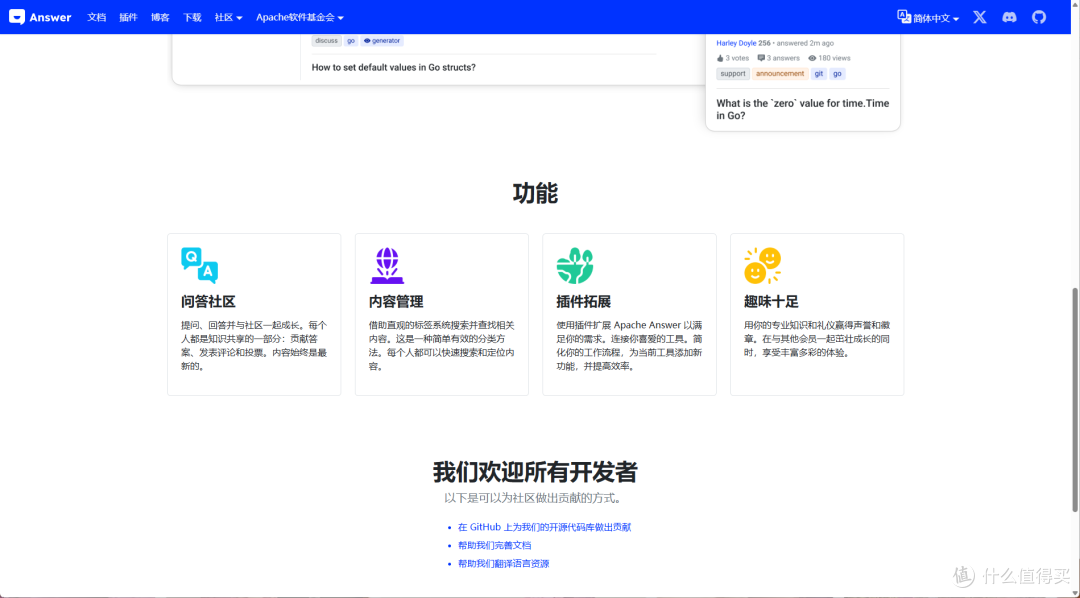Open the GitHub icon in navbar

[1039, 17]
